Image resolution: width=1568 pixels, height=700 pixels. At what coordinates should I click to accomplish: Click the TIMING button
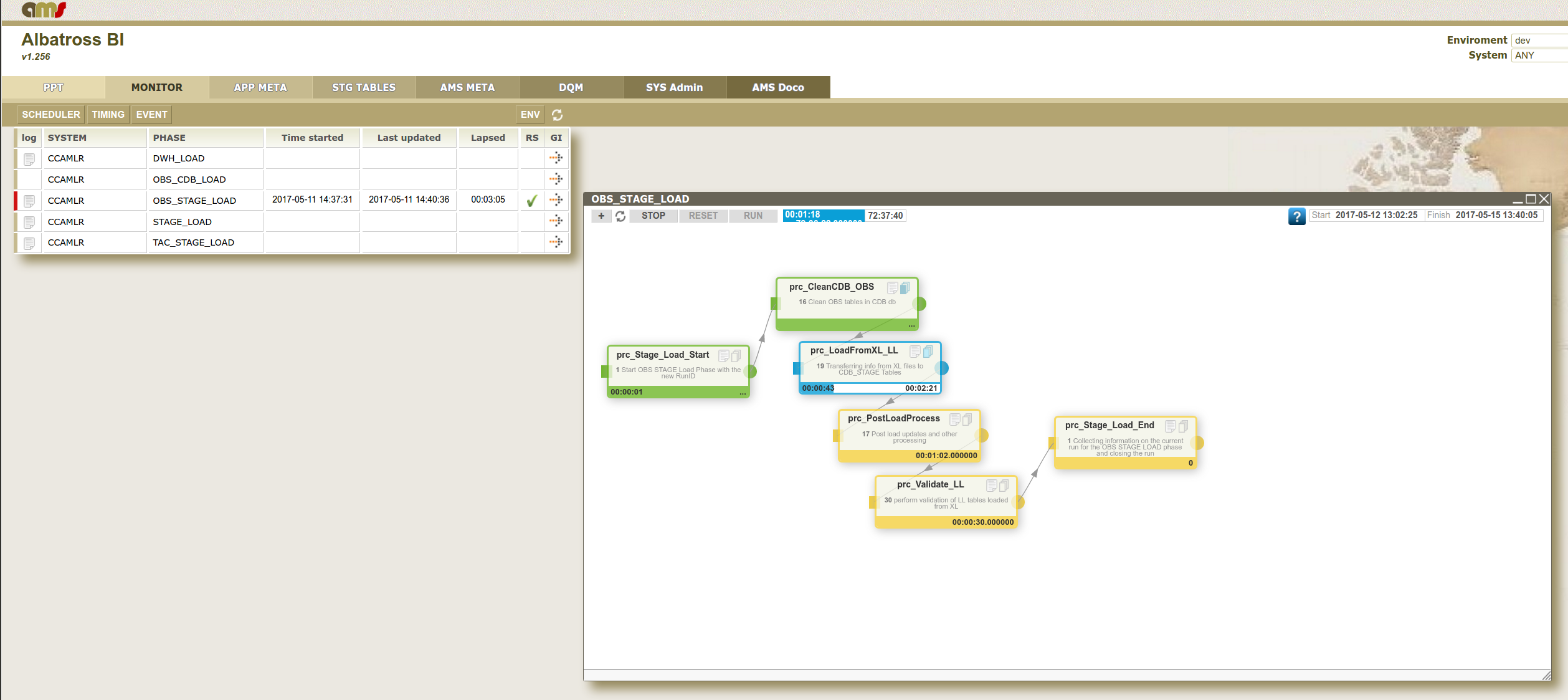[x=108, y=115]
